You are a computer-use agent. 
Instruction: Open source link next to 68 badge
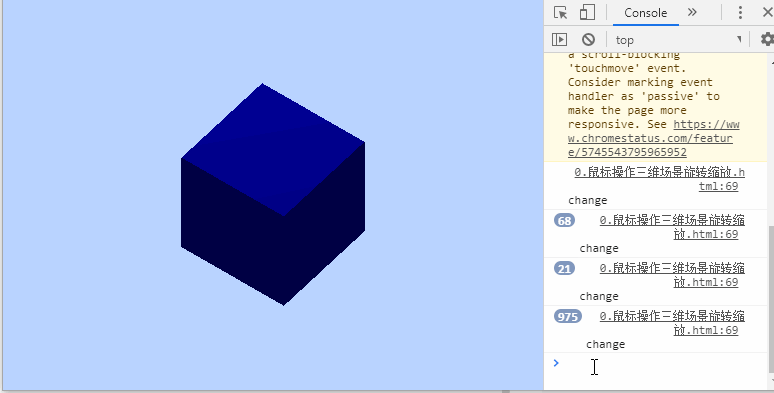(x=672, y=227)
